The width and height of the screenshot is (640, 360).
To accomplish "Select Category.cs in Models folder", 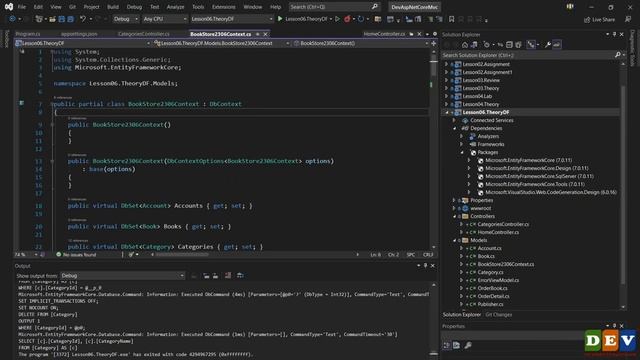I will [x=490, y=272].
